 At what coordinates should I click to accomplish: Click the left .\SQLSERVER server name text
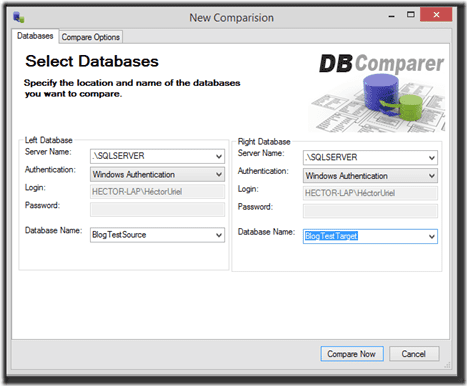(119, 156)
